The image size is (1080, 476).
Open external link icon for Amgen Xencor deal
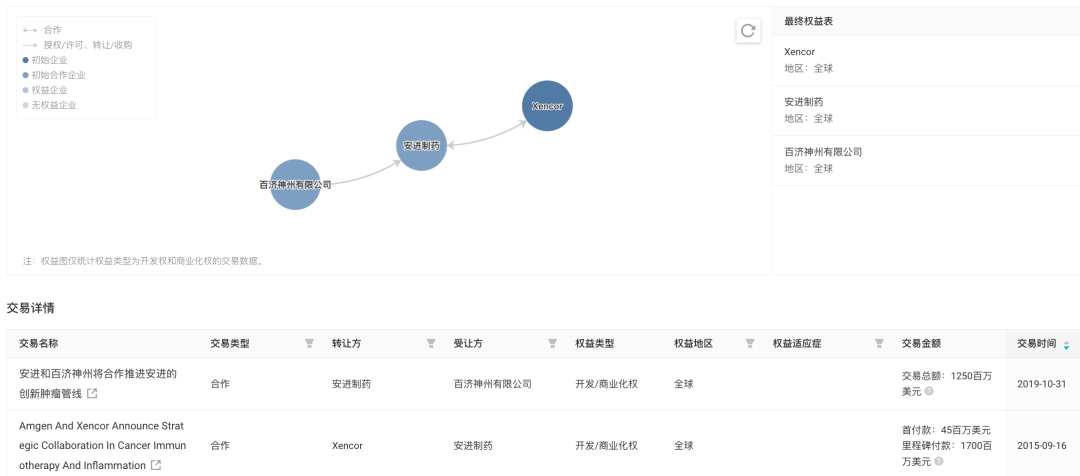(x=156, y=465)
